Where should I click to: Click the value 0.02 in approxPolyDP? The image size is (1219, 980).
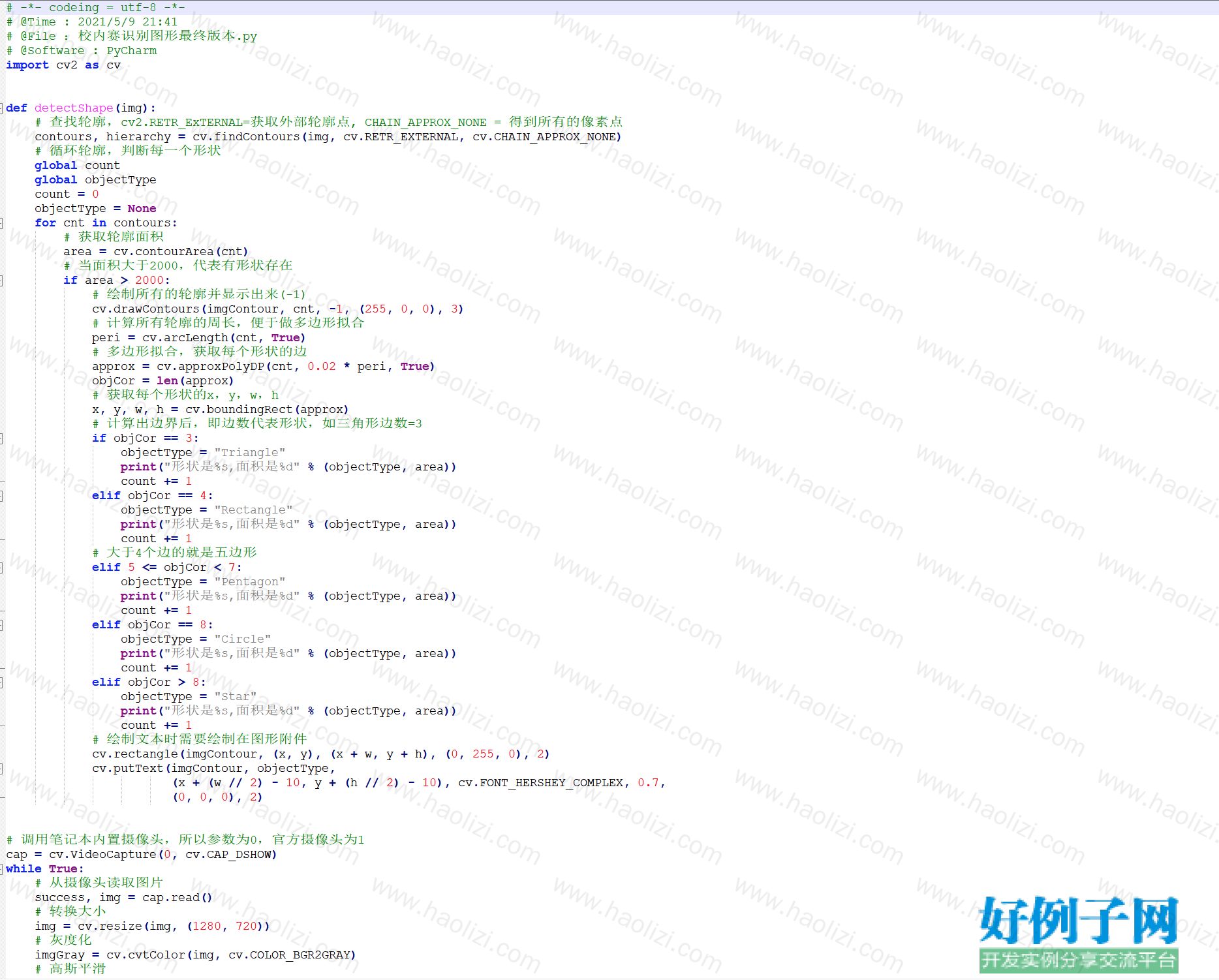(322, 367)
